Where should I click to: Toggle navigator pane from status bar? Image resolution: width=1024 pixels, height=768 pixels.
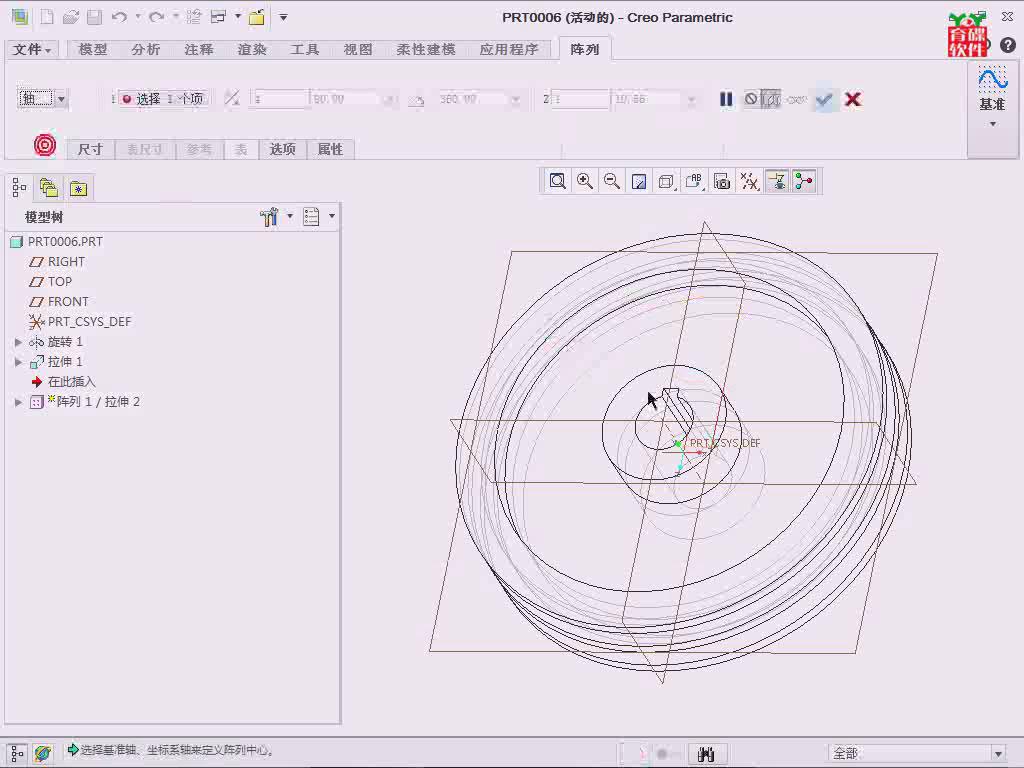[18, 753]
